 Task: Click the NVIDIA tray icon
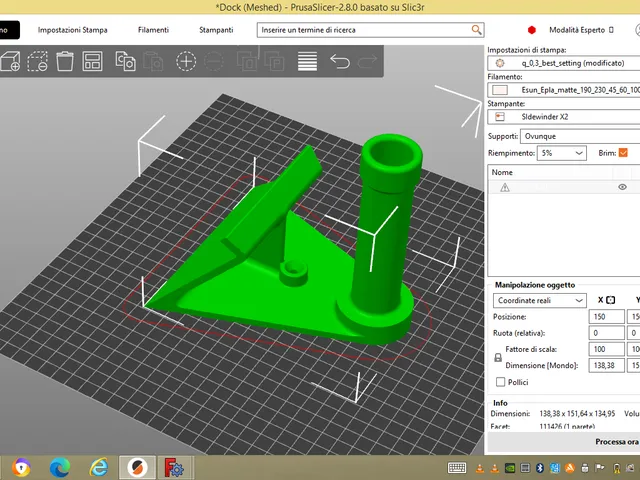[x=510, y=468]
